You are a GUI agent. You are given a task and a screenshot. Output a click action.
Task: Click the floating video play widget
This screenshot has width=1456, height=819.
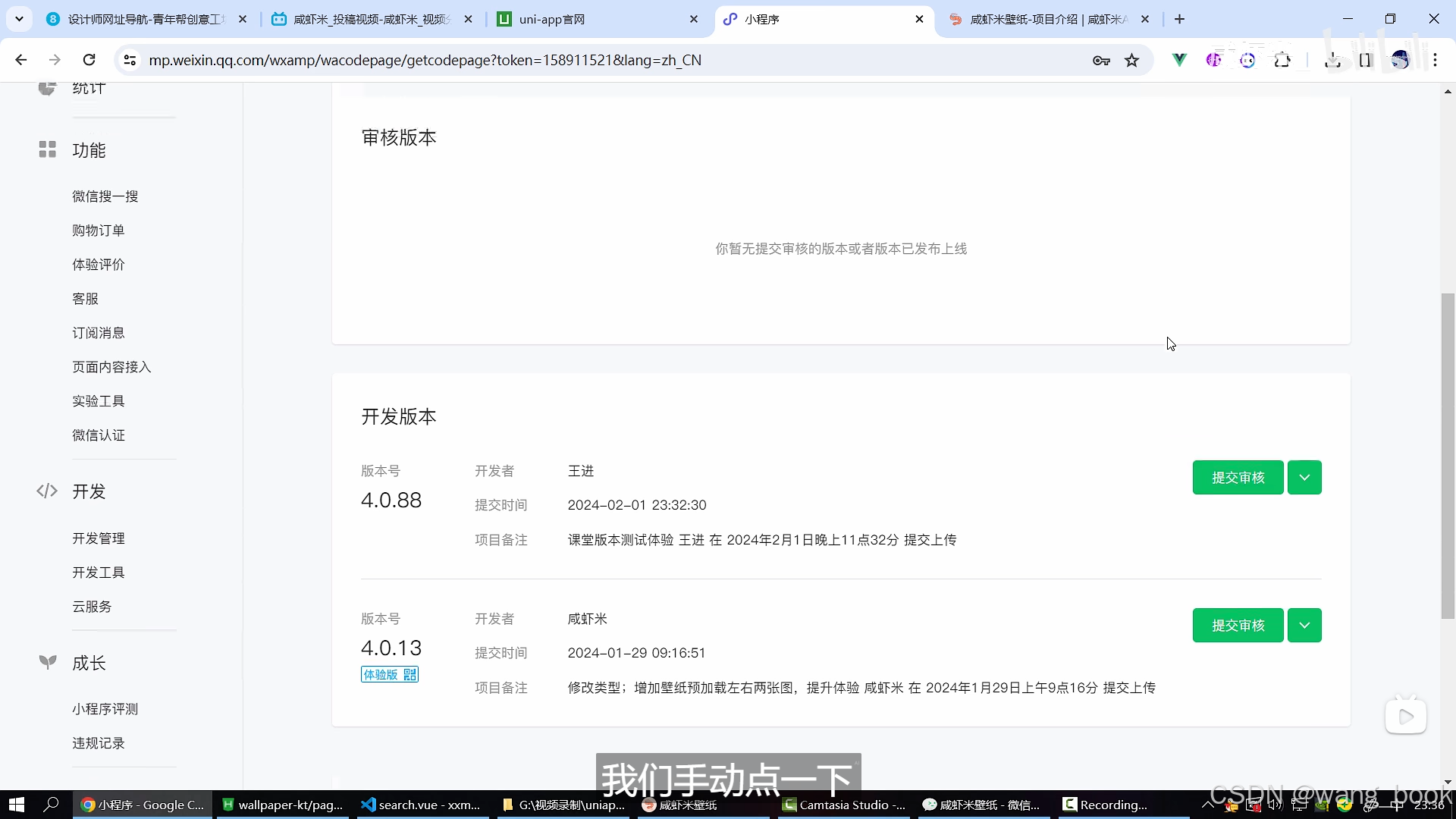click(x=1406, y=716)
